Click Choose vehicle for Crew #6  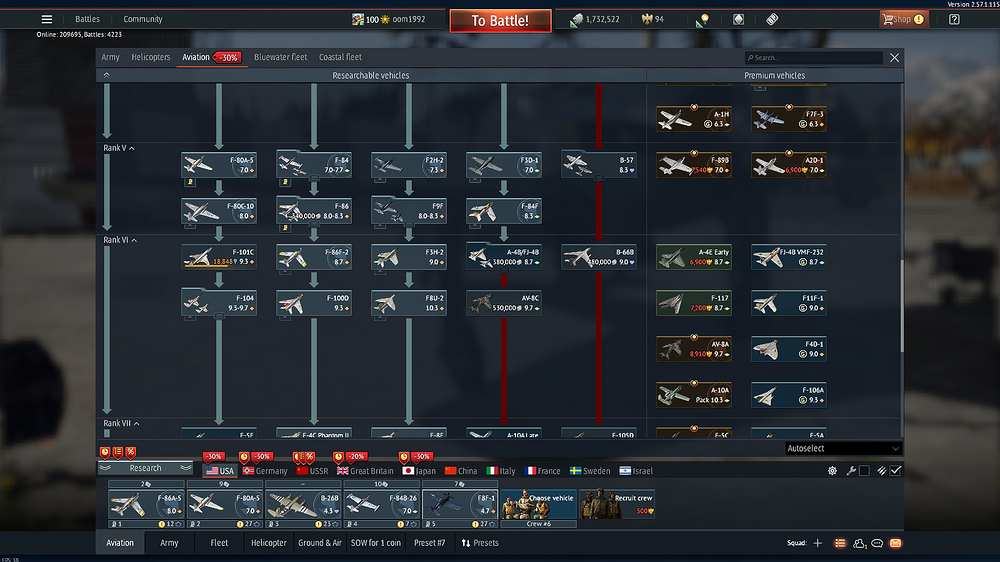[538, 504]
